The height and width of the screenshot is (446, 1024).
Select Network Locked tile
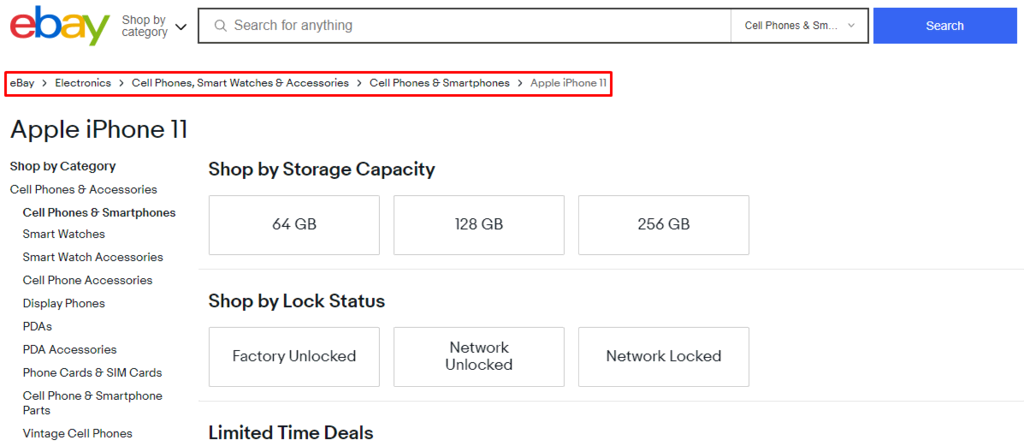pyautogui.click(x=664, y=357)
